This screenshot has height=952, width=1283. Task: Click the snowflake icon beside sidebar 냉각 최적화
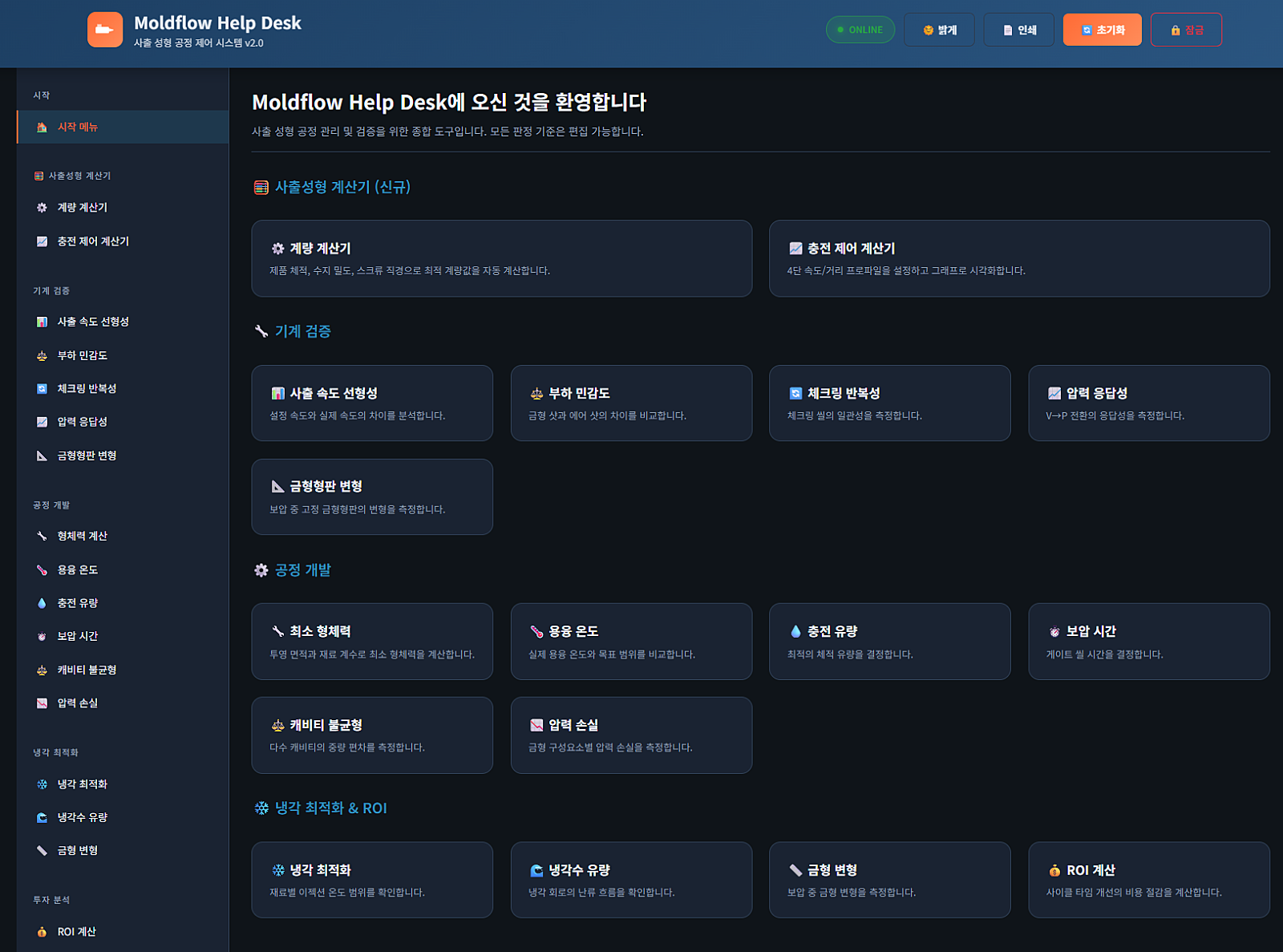pyautogui.click(x=42, y=784)
